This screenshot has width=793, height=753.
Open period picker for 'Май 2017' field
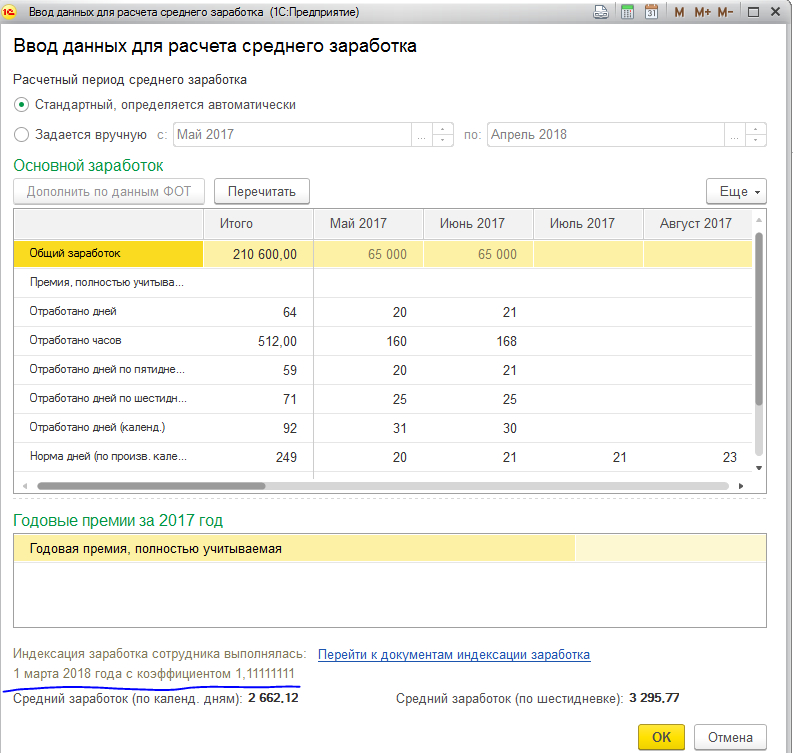tap(421, 135)
